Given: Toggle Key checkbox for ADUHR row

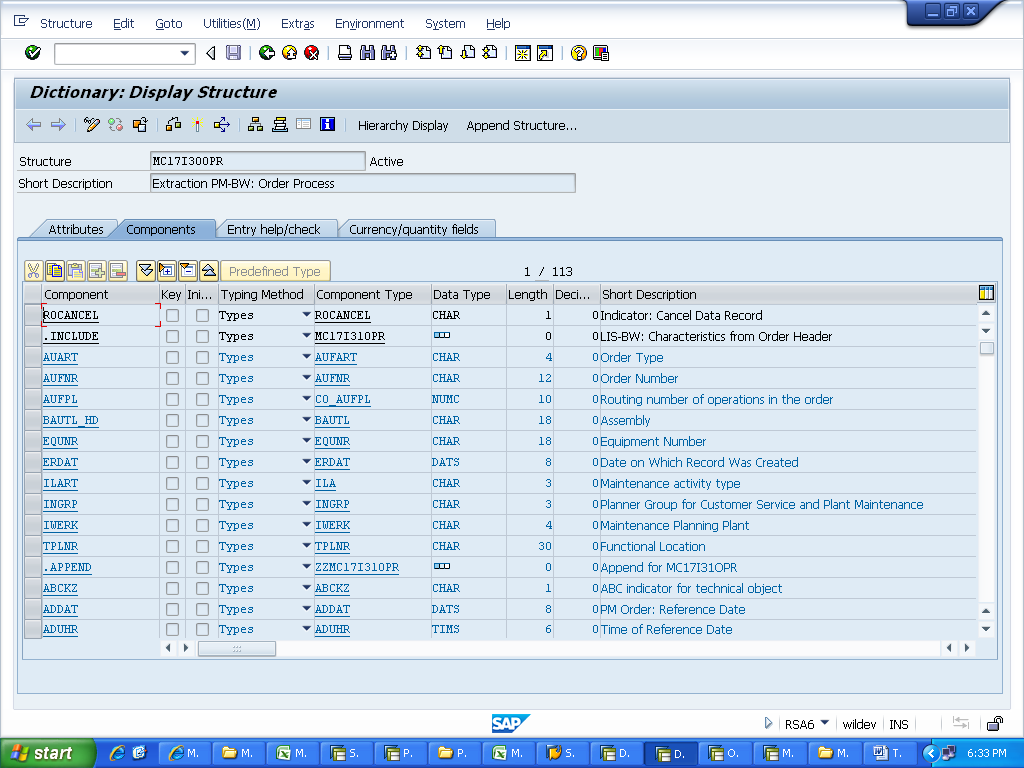Looking at the screenshot, I should pyautogui.click(x=172, y=630).
